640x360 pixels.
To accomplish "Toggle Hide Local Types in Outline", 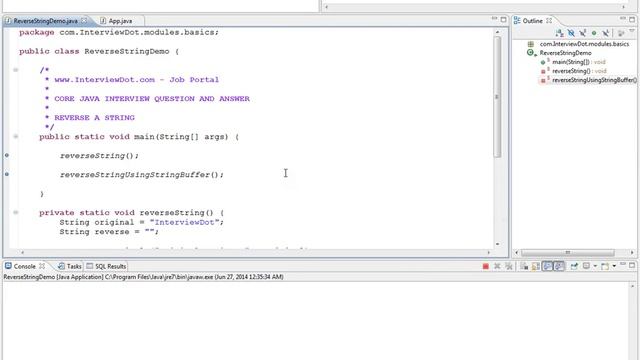I will [606, 33].
